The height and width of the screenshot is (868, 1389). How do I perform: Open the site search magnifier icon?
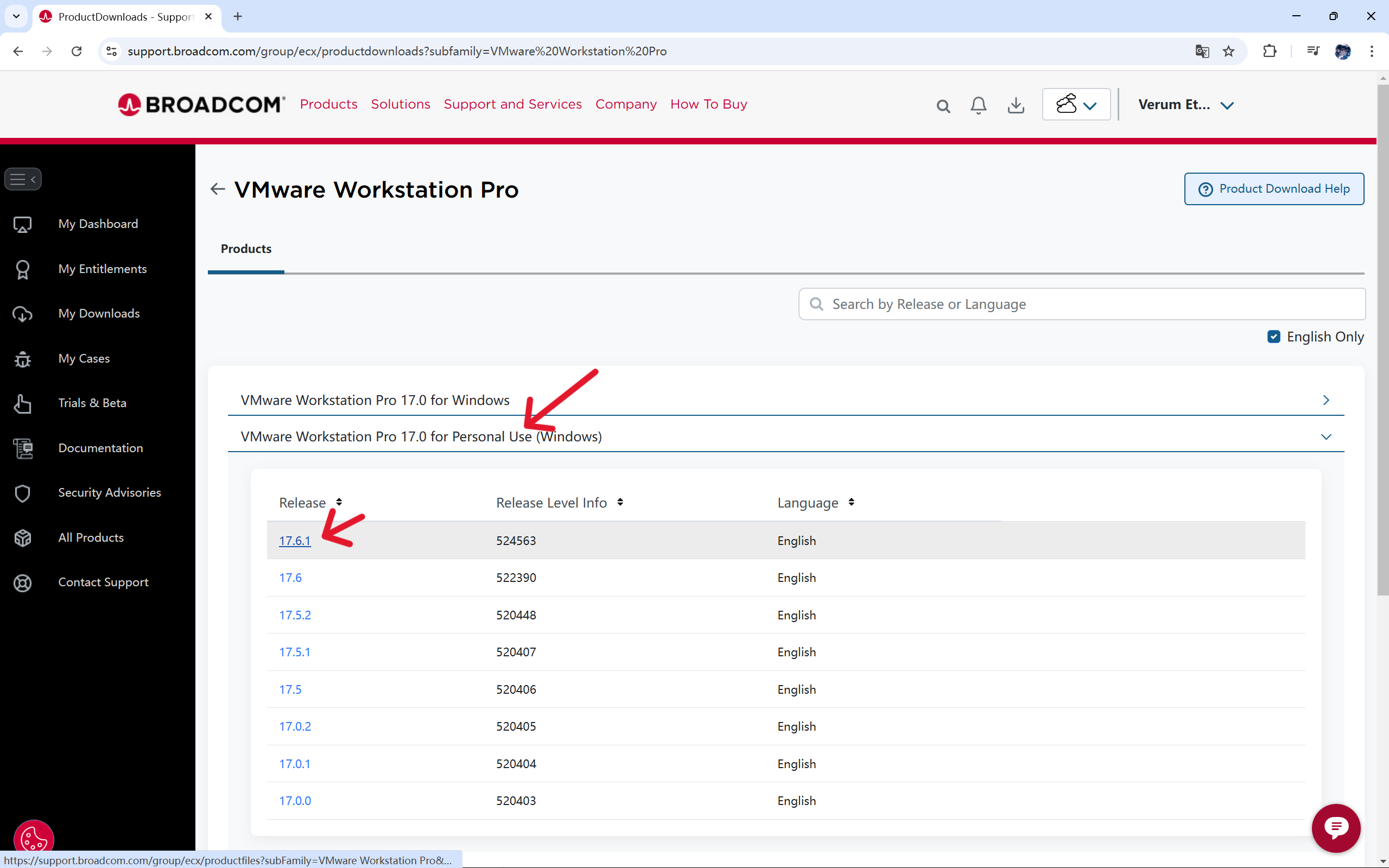point(943,106)
